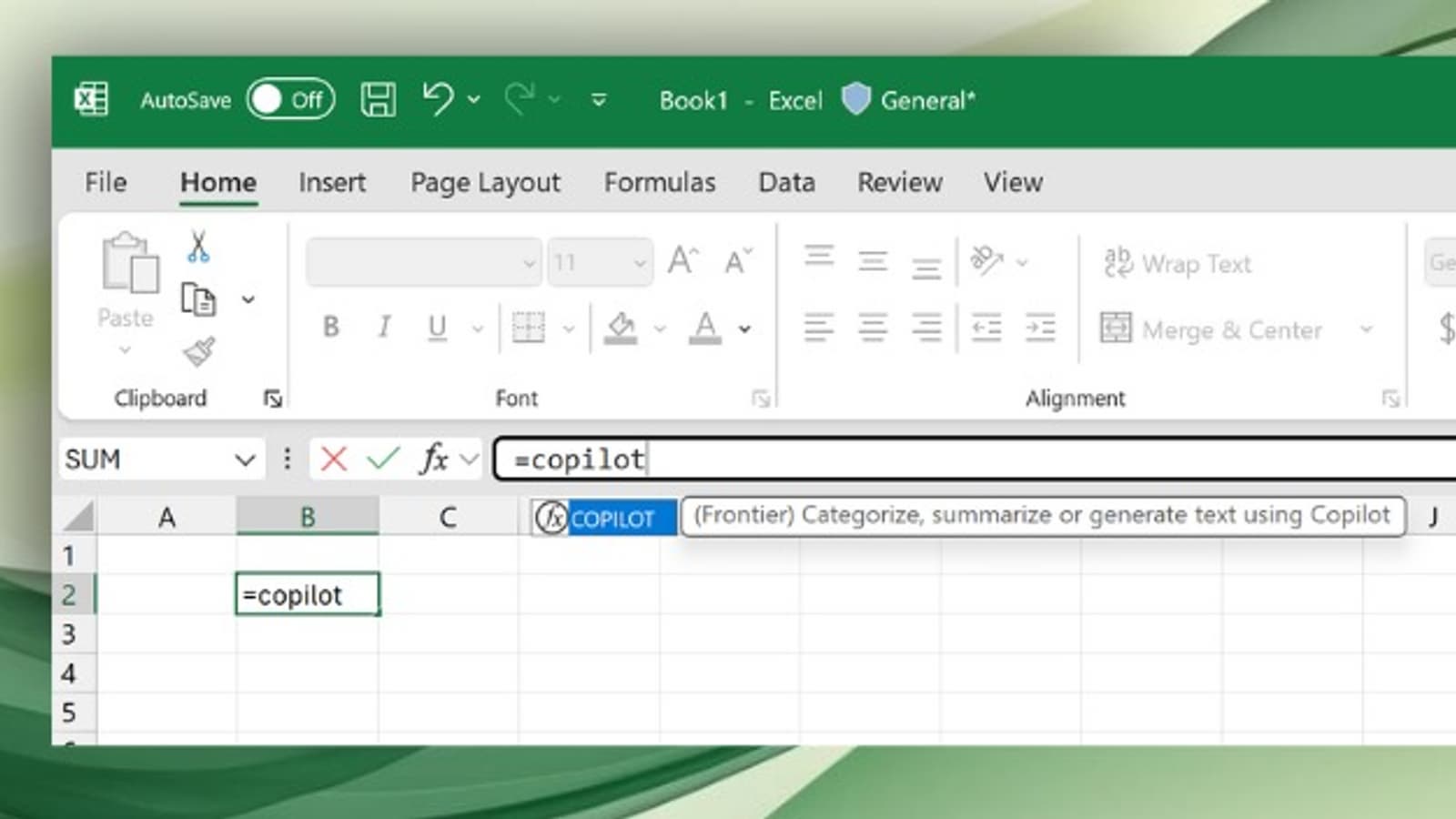Toggle Bold formatting

pyautogui.click(x=331, y=327)
